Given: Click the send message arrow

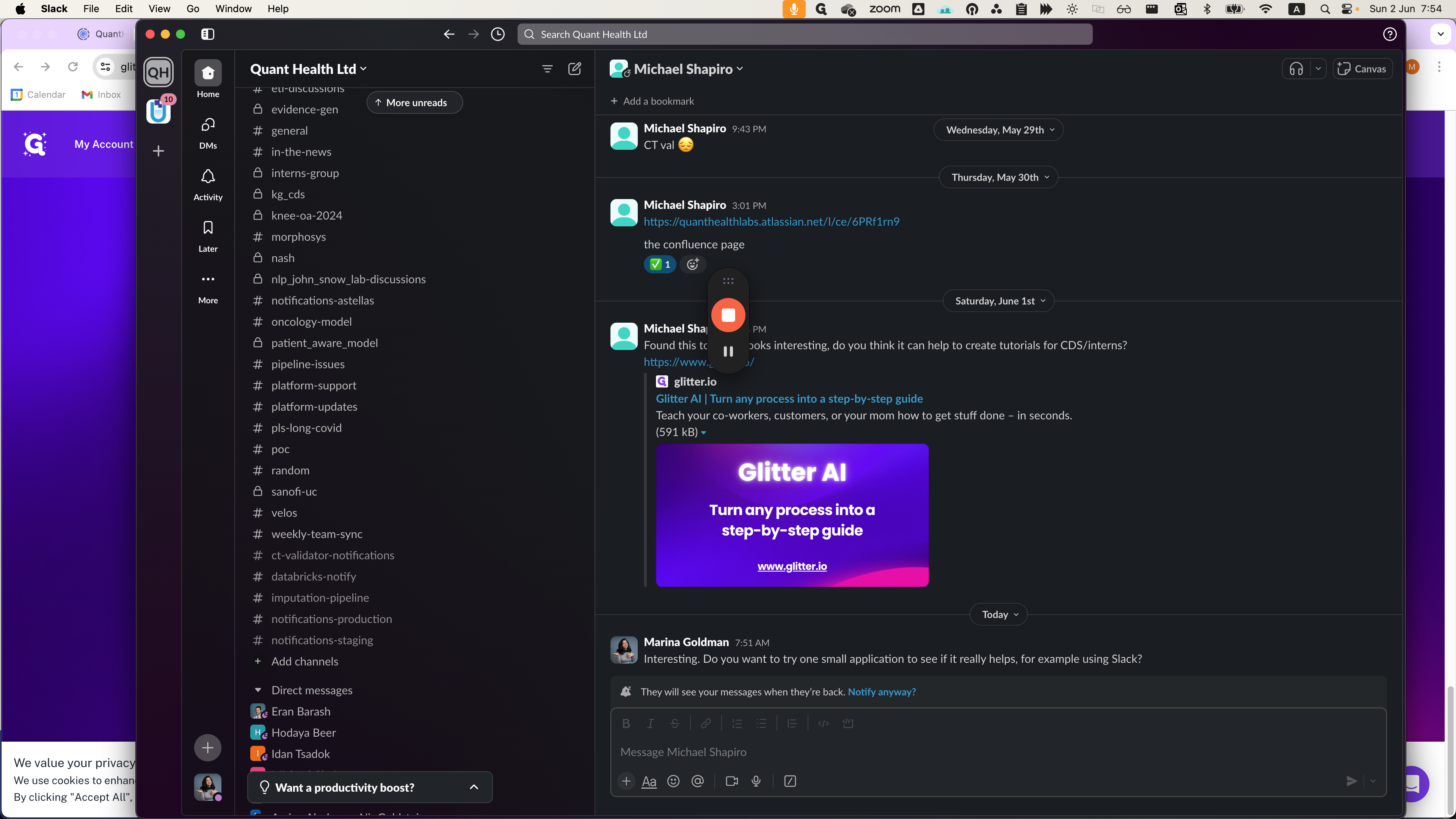Looking at the screenshot, I should tap(1351, 781).
